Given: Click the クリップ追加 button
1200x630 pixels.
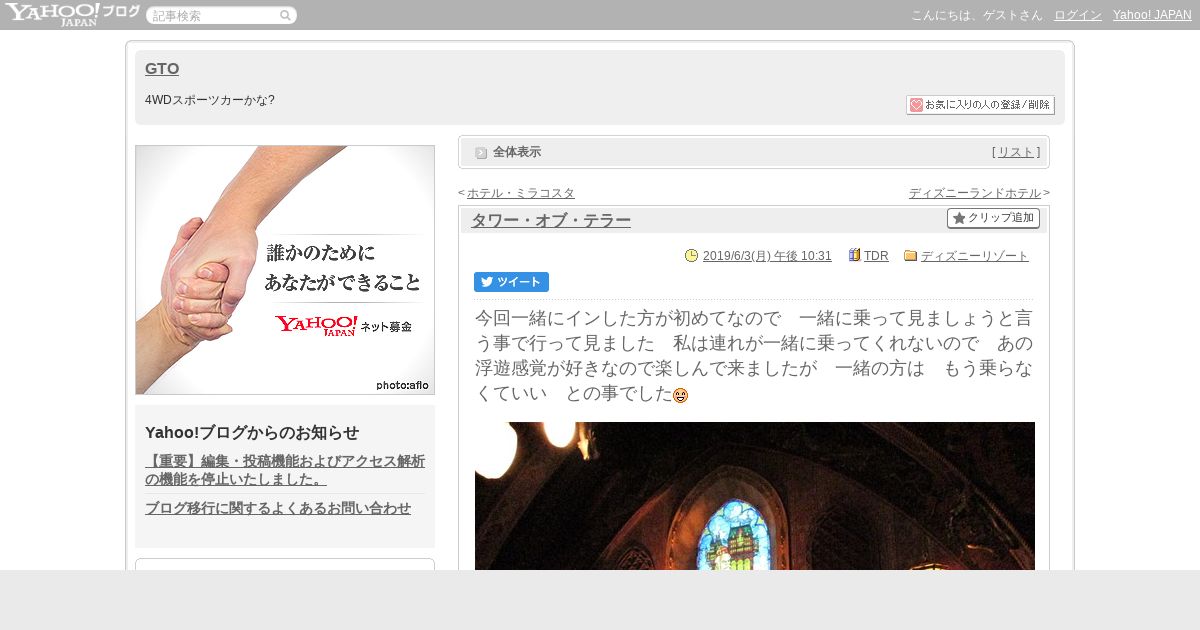Looking at the screenshot, I should (x=993, y=218).
